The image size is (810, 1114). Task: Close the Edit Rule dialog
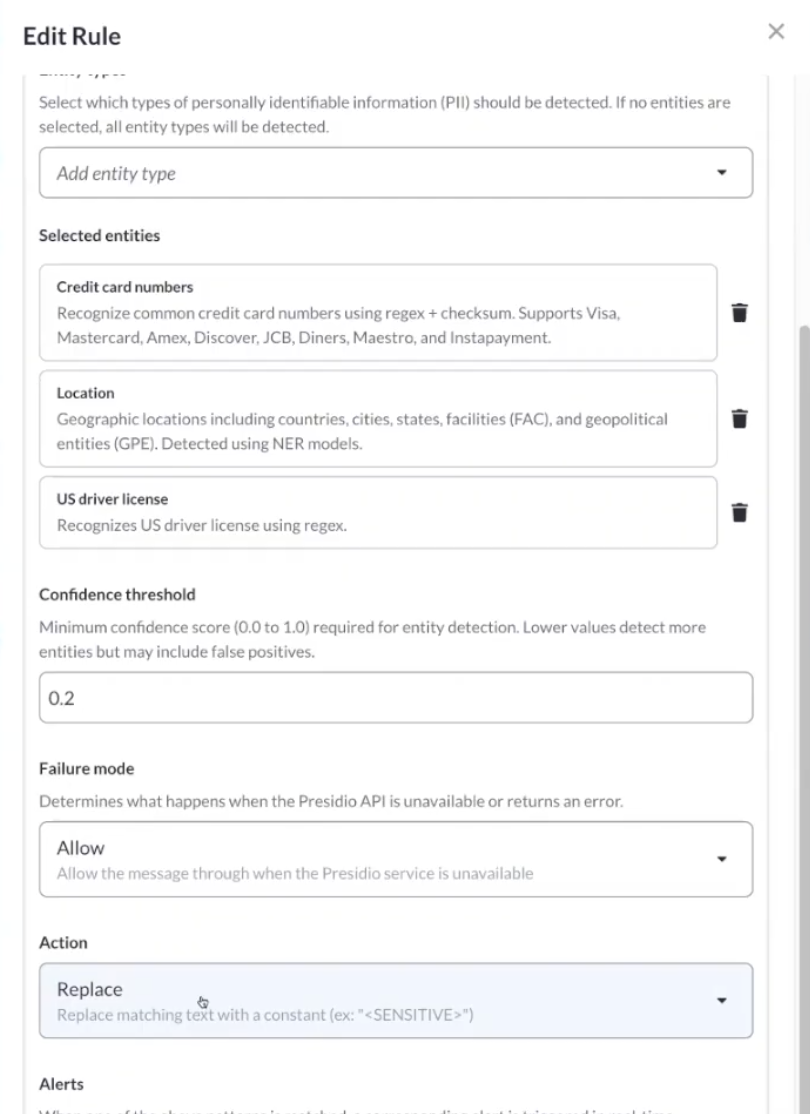click(x=776, y=31)
